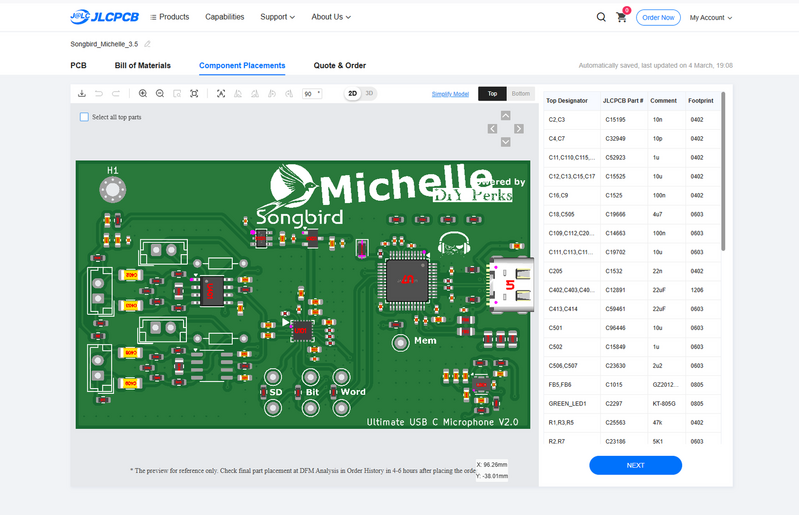Click the parts table scrollbar
The image size is (799, 515).
tap(723, 171)
